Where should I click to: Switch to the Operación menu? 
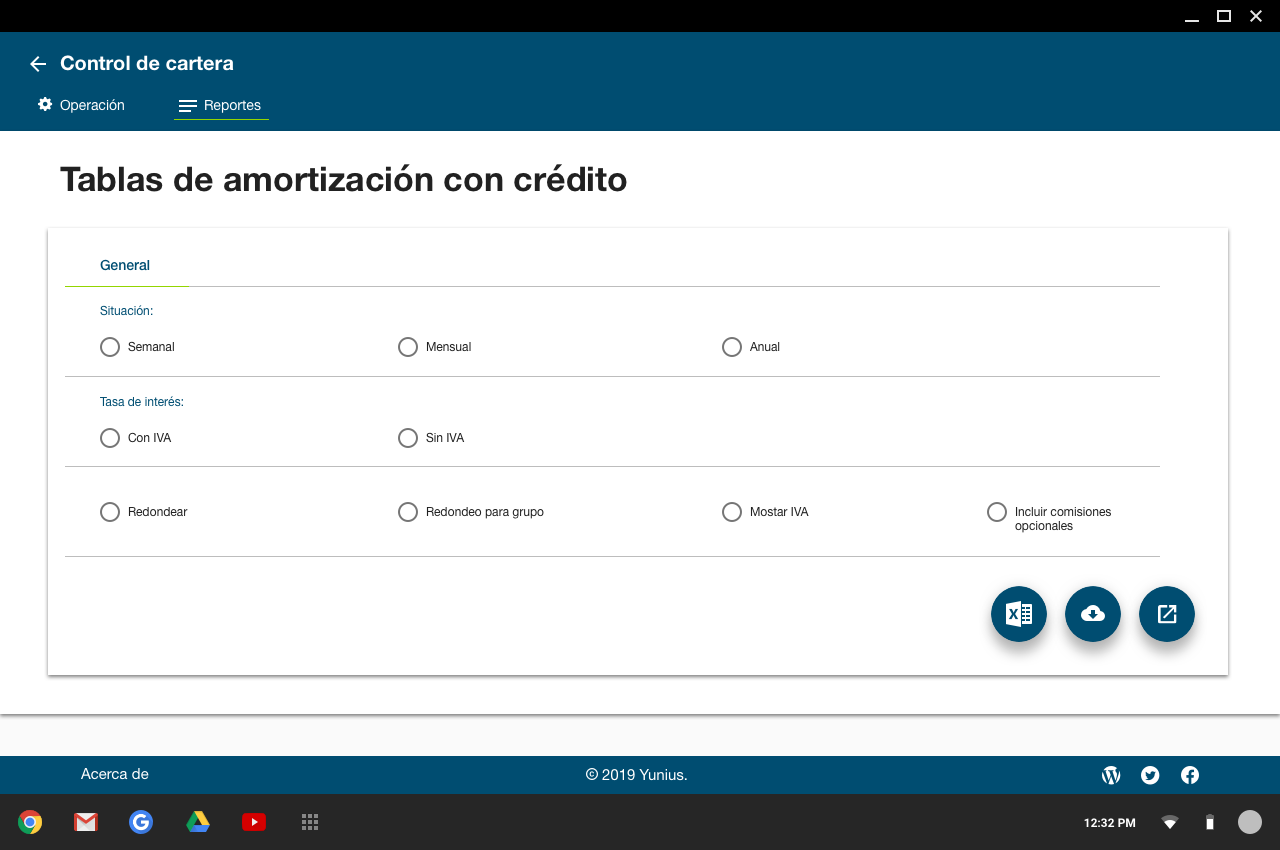tap(82, 105)
